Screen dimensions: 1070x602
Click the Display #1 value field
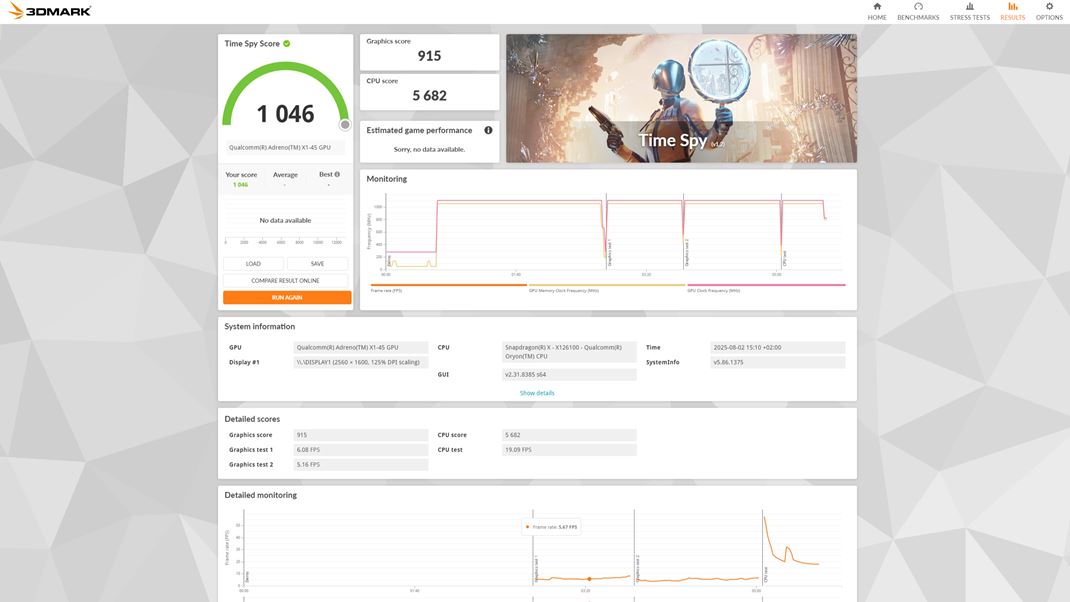[361, 362]
